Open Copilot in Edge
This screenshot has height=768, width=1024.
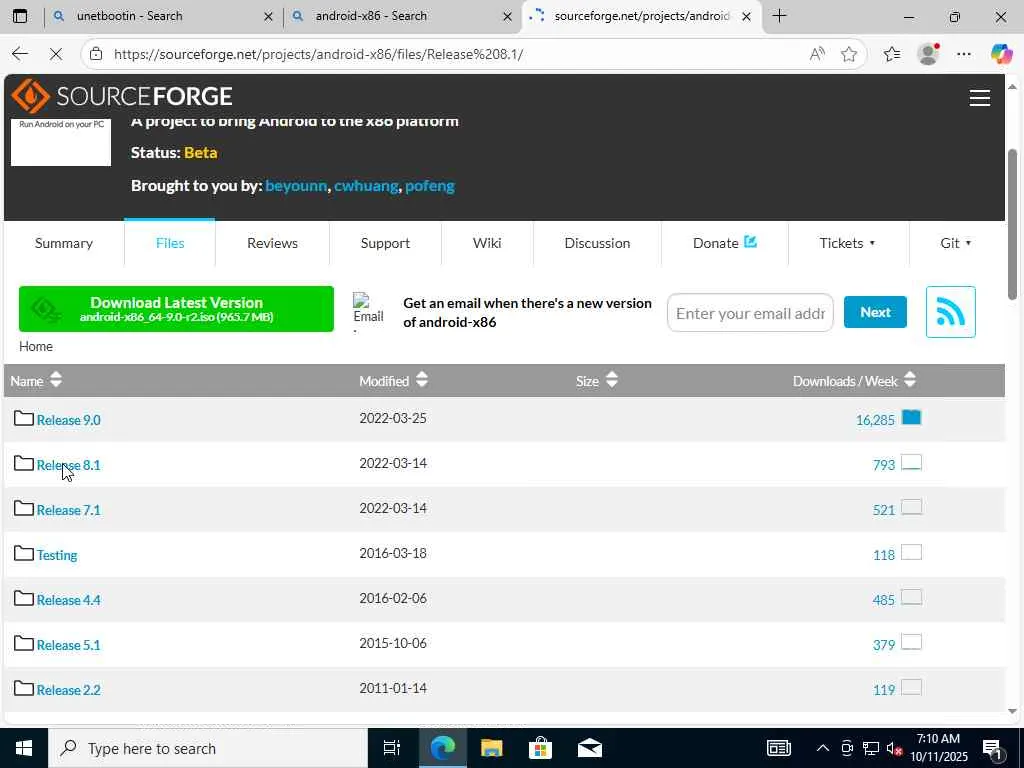point(1001,54)
